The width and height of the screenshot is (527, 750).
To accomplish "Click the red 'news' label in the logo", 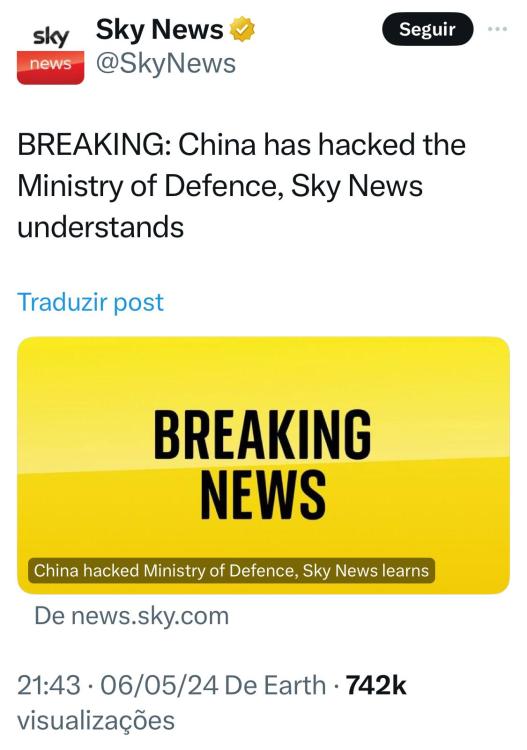I will (50, 64).
